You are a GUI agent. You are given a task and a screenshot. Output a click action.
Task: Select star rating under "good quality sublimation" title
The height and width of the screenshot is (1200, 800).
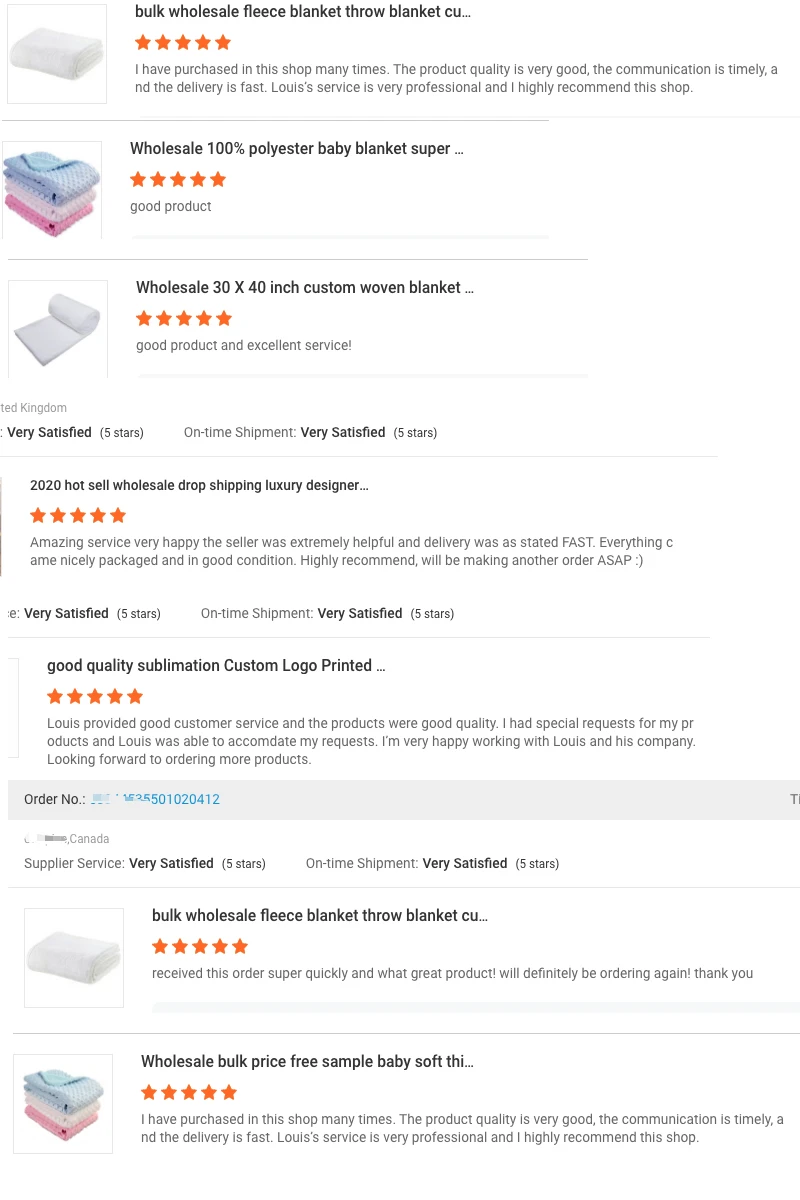pos(95,697)
